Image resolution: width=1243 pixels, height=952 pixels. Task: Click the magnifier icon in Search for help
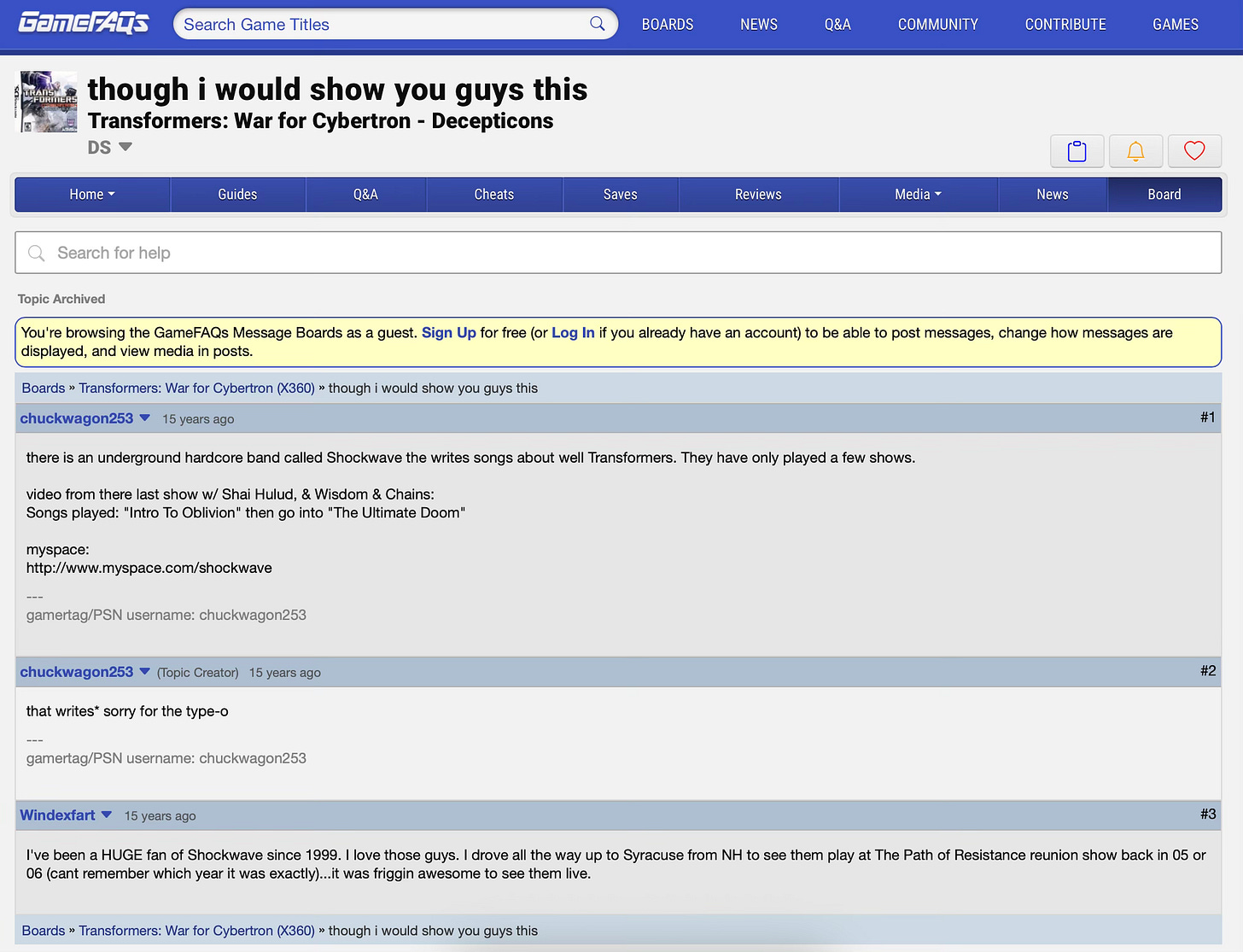tap(37, 254)
